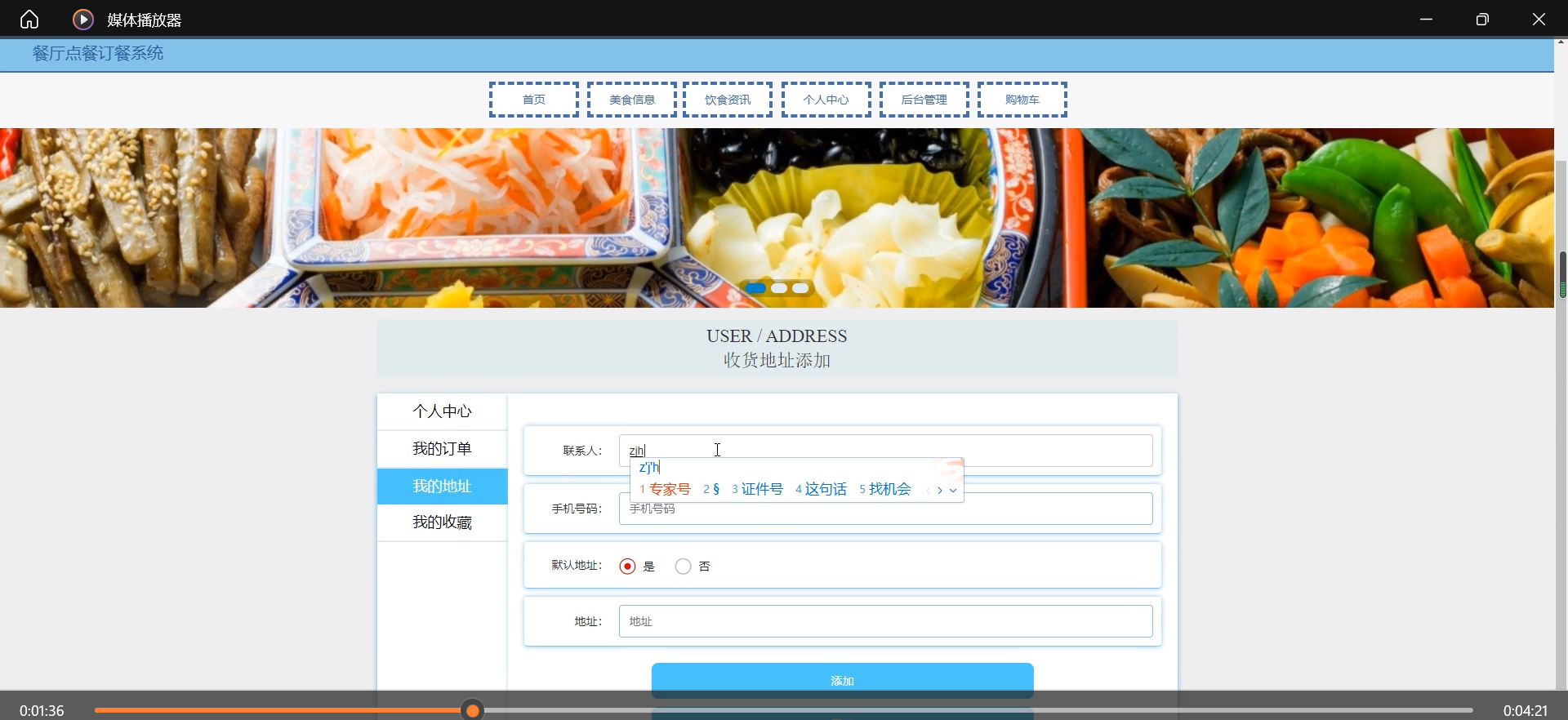Go to next IME candidate page
Image resolution: width=1568 pixels, height=720 pixels.
click(x=940, y=491)
